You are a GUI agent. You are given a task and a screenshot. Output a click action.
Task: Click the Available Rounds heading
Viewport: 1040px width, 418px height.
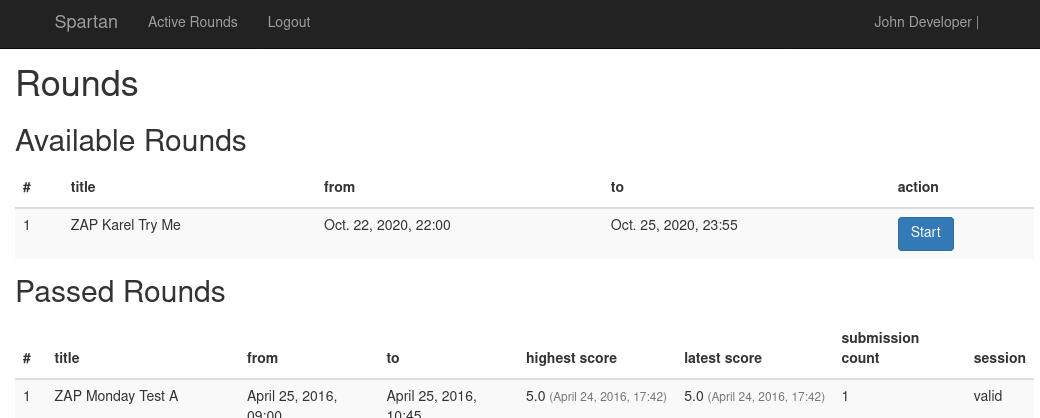[x=131, y=141]
